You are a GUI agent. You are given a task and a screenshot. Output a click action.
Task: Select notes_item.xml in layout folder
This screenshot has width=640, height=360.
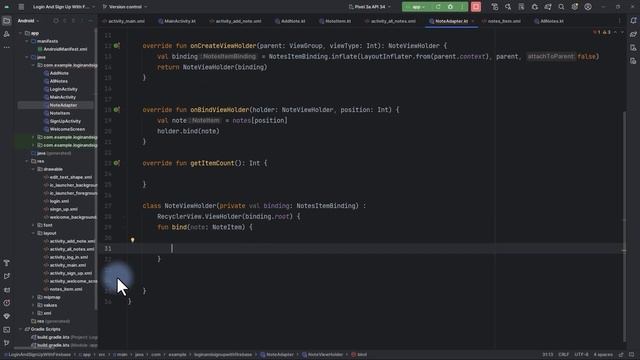pos(66,289)
